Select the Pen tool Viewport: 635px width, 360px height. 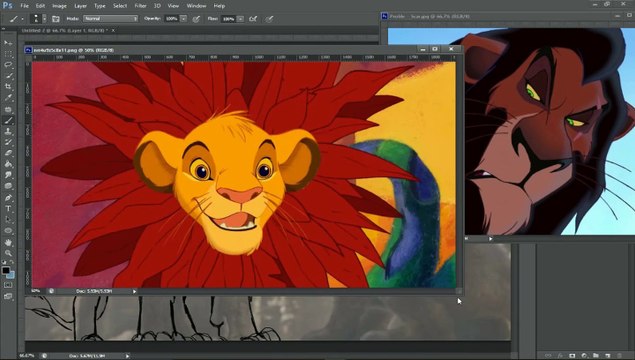8,198
